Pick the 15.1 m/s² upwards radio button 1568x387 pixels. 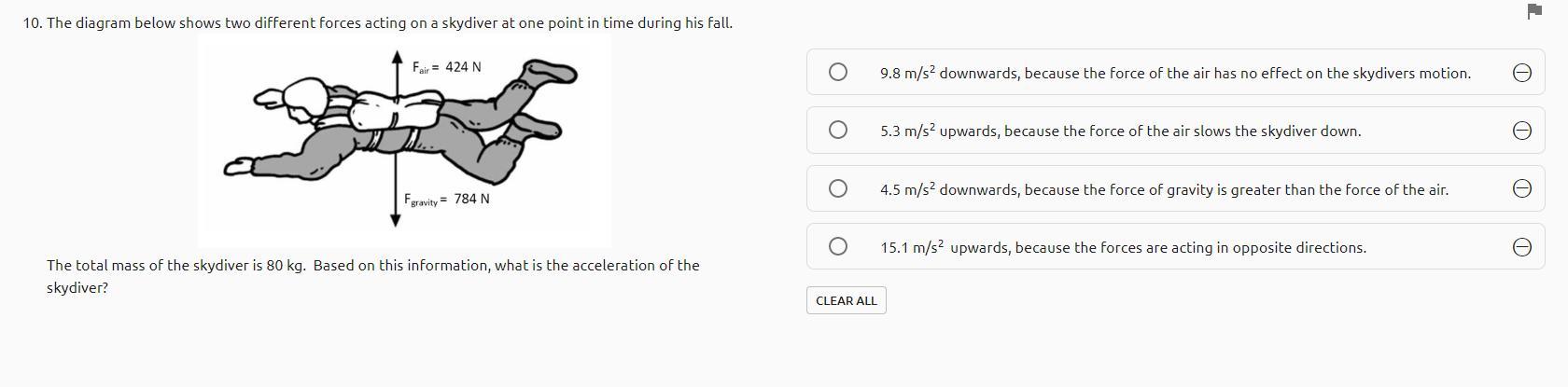(838, 246)
